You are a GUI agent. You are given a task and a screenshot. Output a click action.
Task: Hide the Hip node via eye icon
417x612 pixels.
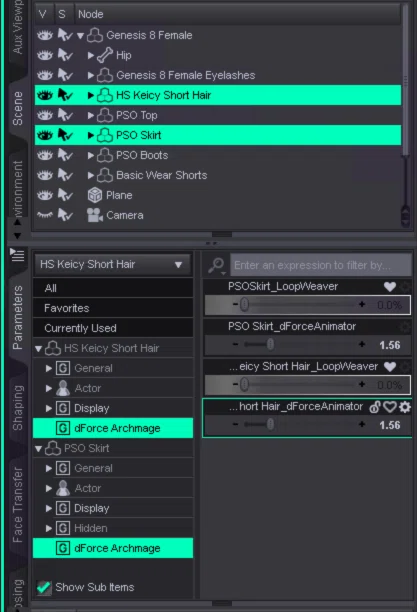click(45, 55)
